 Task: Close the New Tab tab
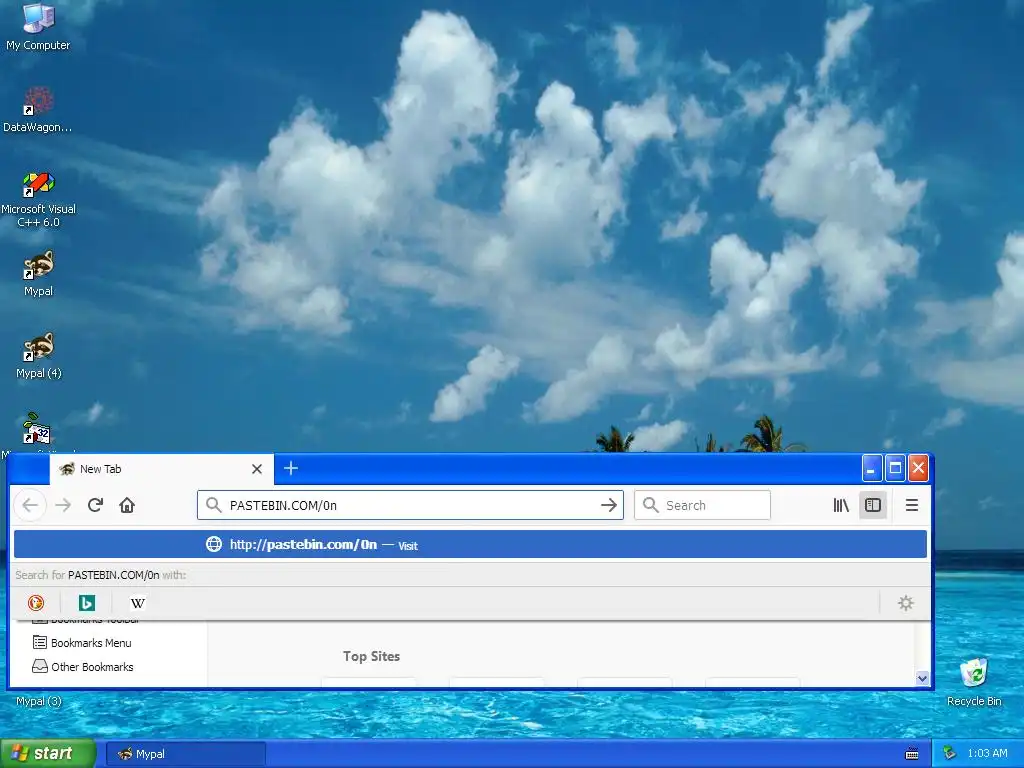pyautogui.click(x=257, y=469)
